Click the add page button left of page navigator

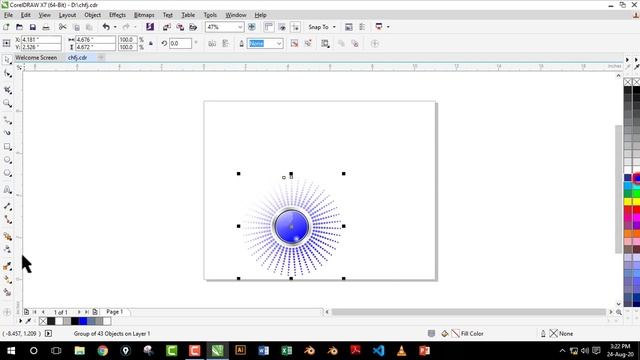pyautogui.click(x=27, y=312)
